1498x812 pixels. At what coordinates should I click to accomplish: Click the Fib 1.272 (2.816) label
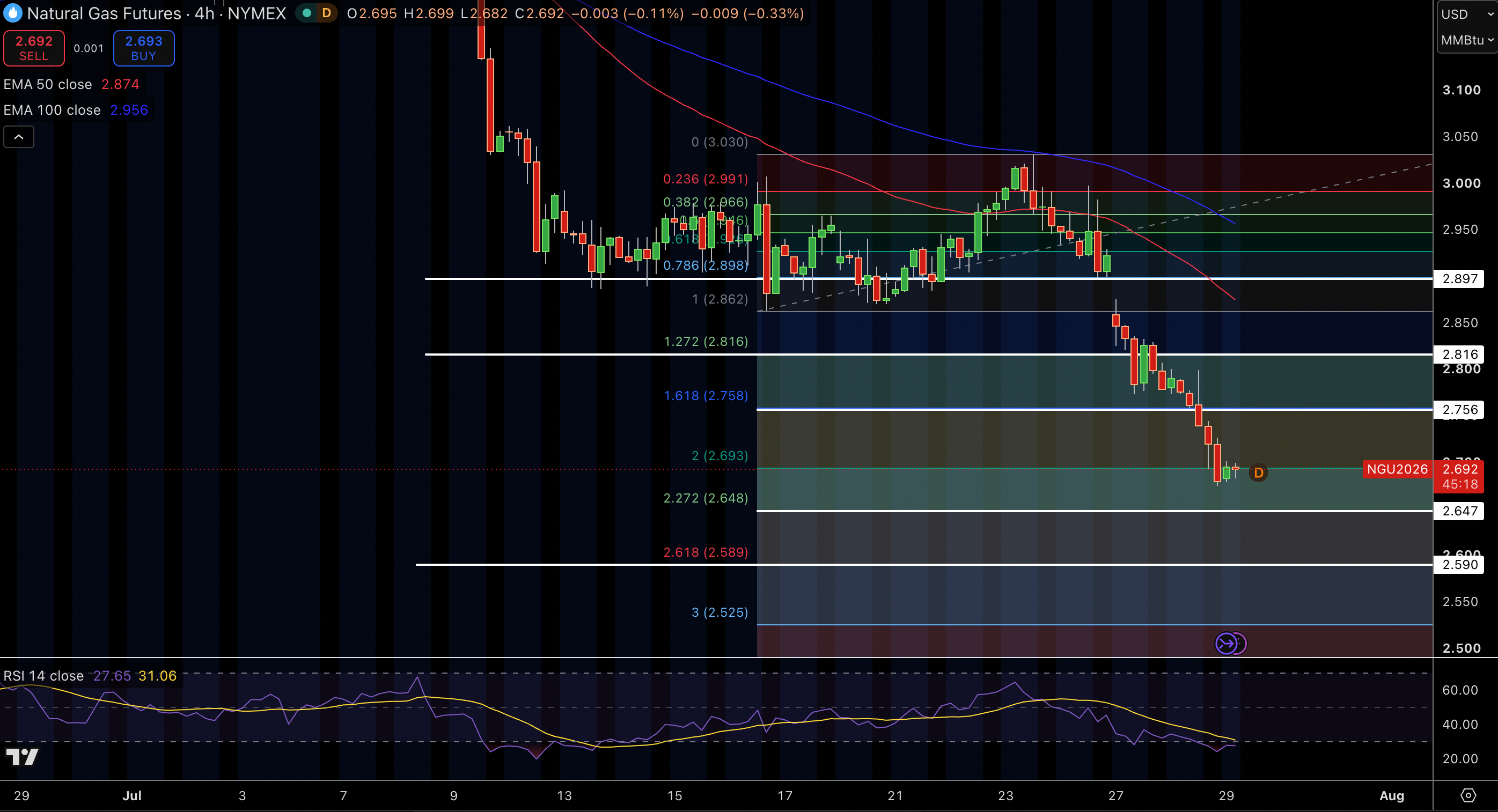pos(706,341)
